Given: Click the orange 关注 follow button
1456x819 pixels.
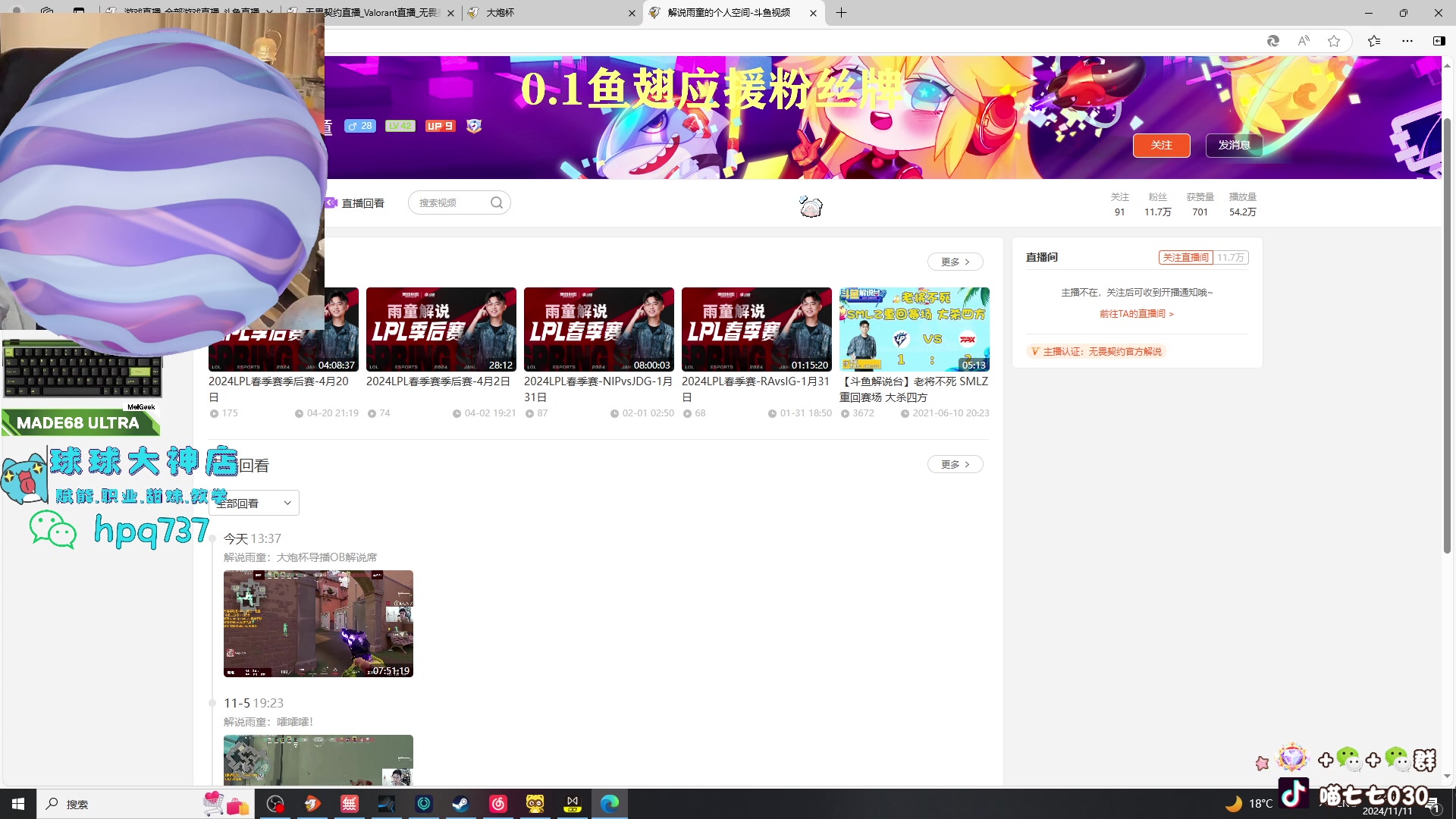Looking at the screenshot, I should [1161, 145].
